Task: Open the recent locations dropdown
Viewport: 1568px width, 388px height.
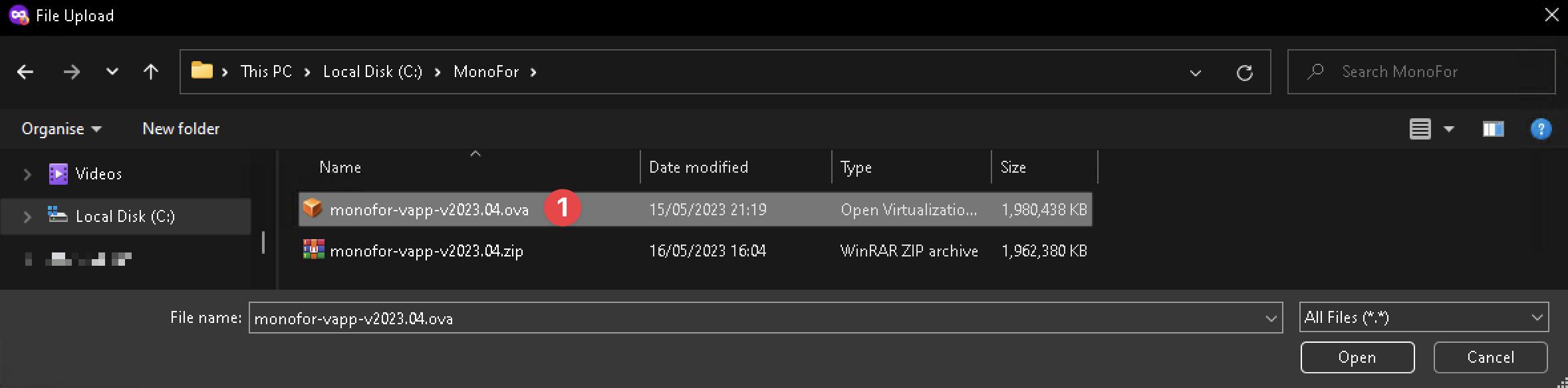Action: 112,72
